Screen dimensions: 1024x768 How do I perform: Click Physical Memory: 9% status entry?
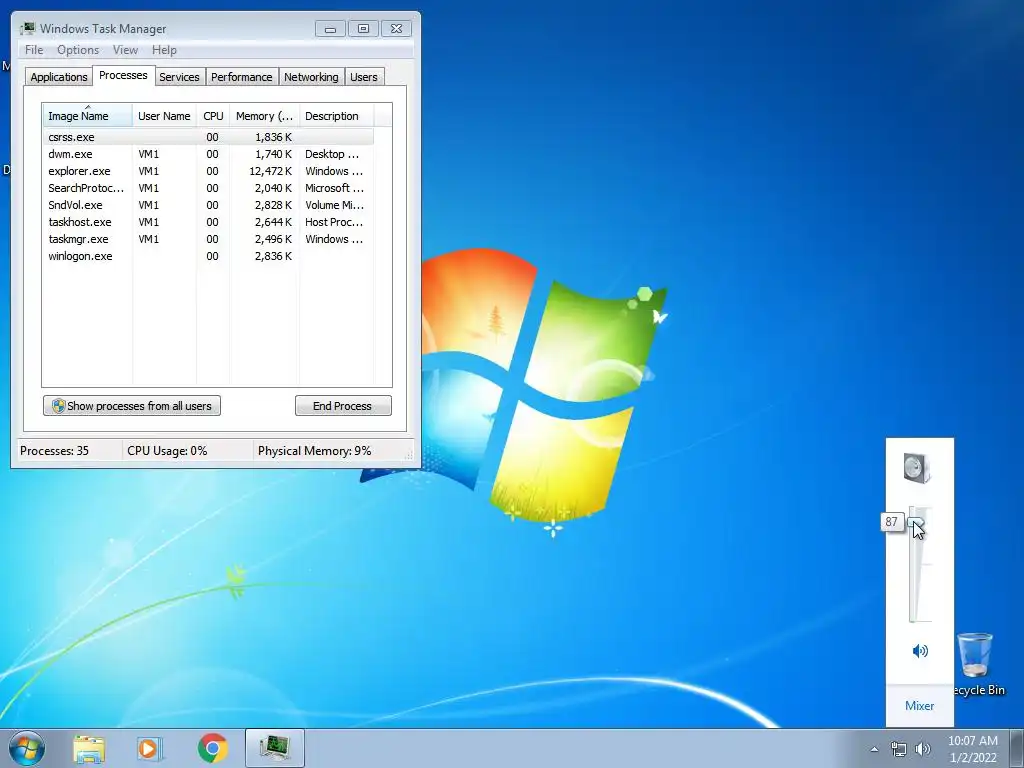pos(314,451)
